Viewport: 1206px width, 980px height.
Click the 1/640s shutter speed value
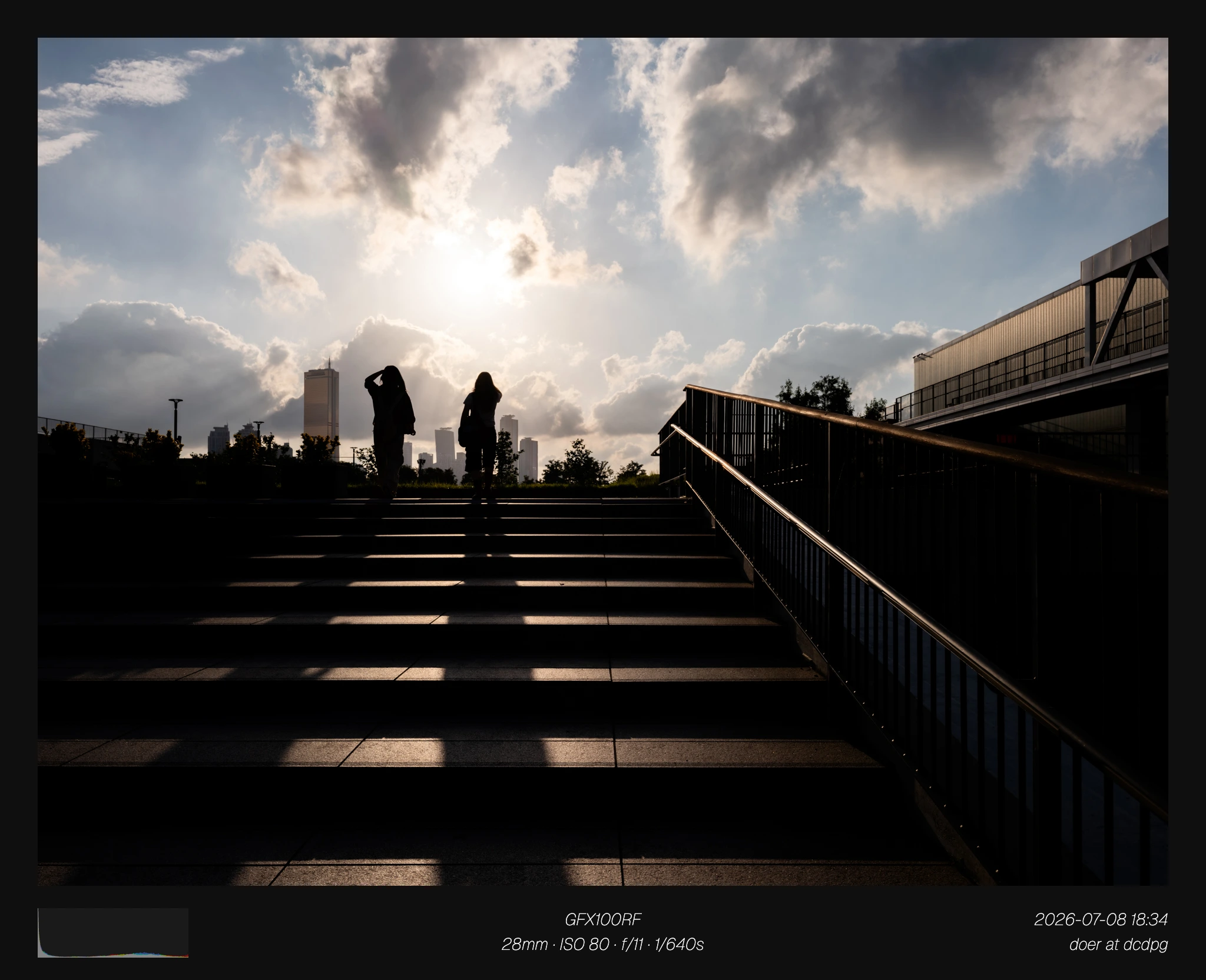679,944
